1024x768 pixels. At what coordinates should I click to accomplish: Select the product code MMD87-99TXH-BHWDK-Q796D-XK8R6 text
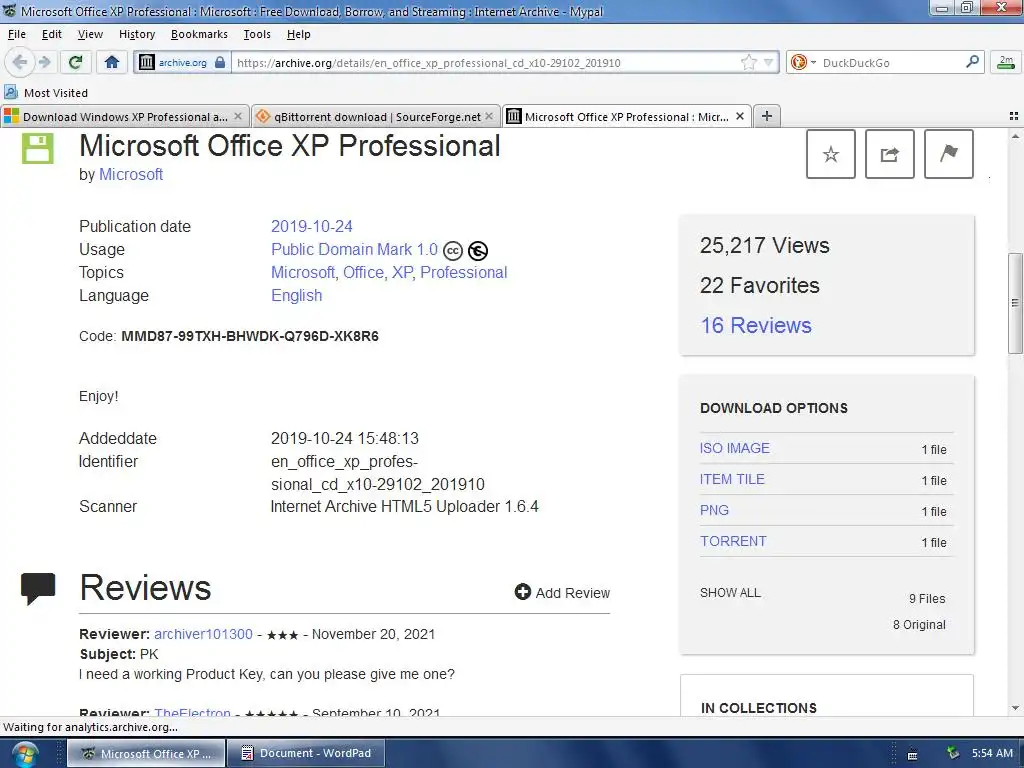click(x=249, y=336)
